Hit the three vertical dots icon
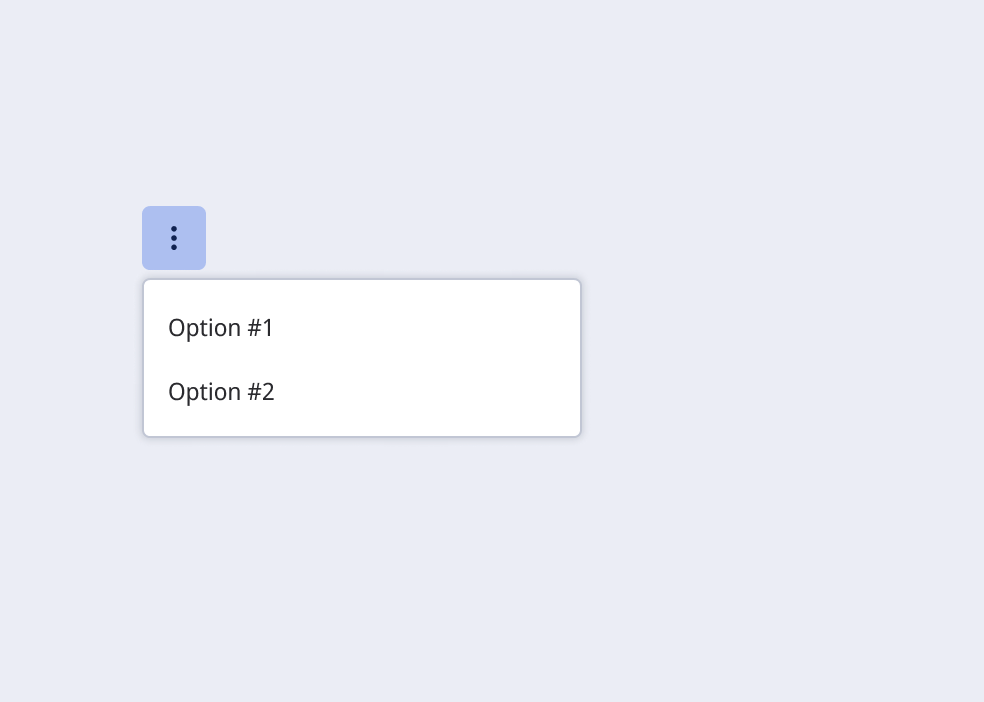The height and width of the screenshot is (702, 984). (x=174, y=238)
